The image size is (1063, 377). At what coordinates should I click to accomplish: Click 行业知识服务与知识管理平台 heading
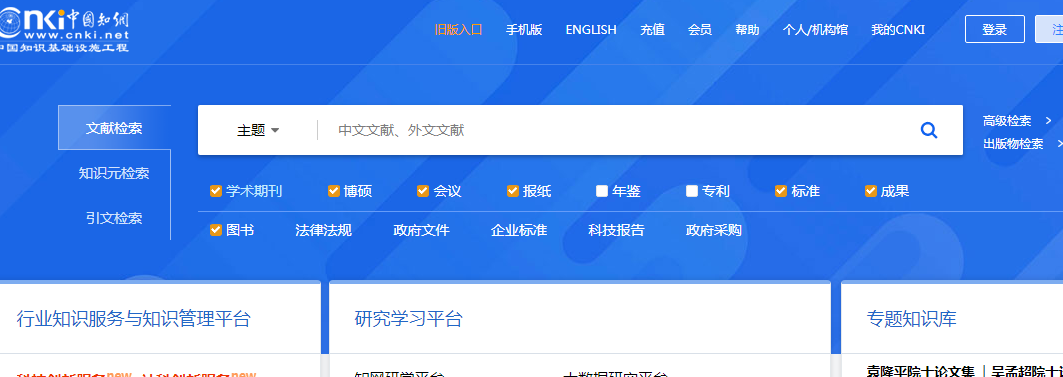pyautogui.click(x=134, y=319)
